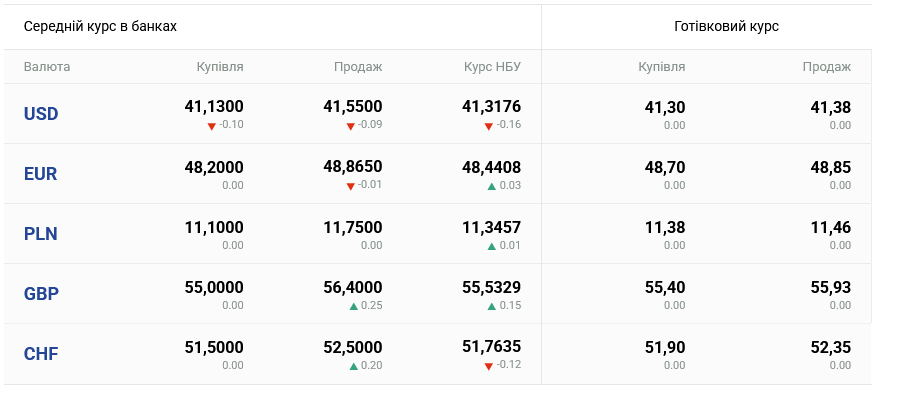The height and width of the screenshot is (396, 900).
Task: Click the green up arrow under GBP Курс НБУ
Action: (491, 306)
